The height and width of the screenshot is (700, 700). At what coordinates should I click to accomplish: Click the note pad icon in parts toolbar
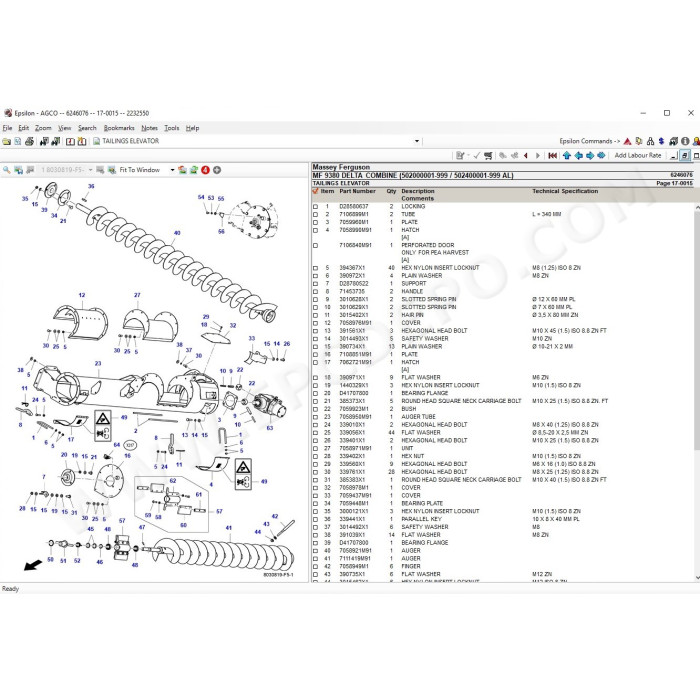(x=459, y=156)
